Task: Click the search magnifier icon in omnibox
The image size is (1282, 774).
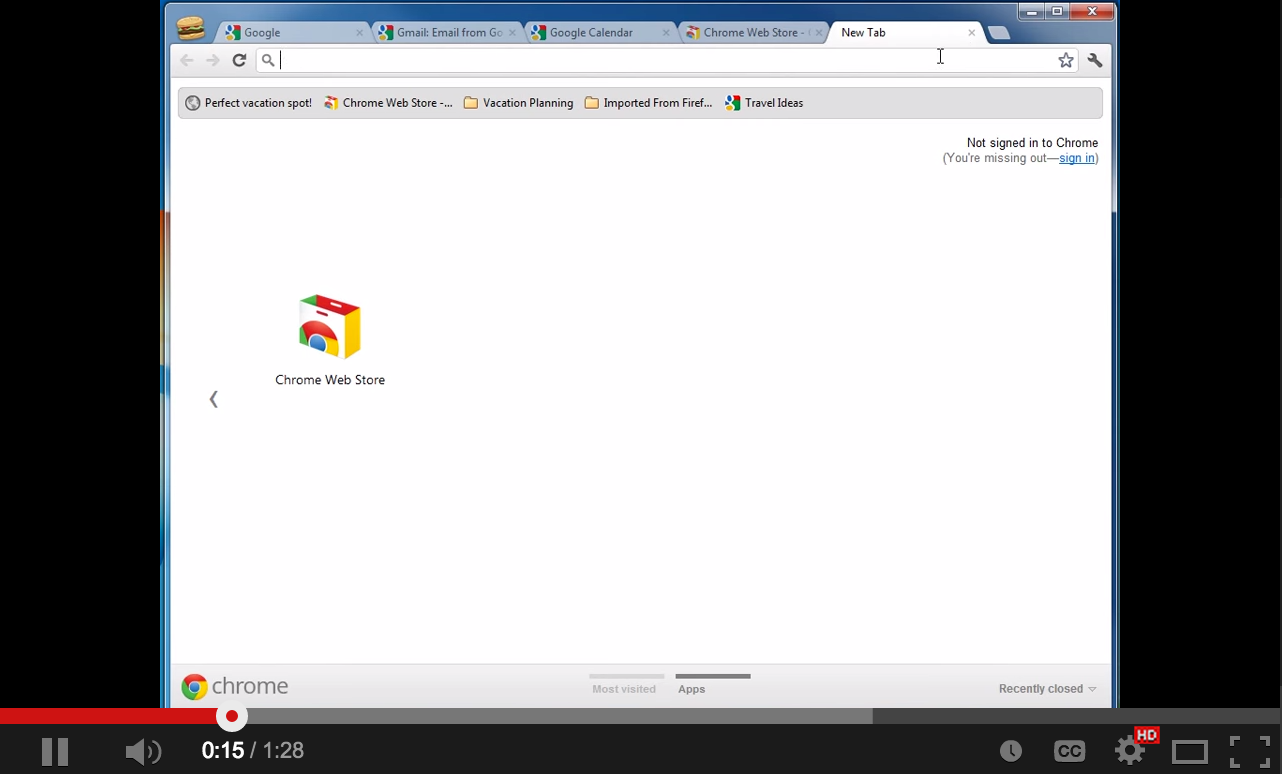Action: tap(268, 60)
